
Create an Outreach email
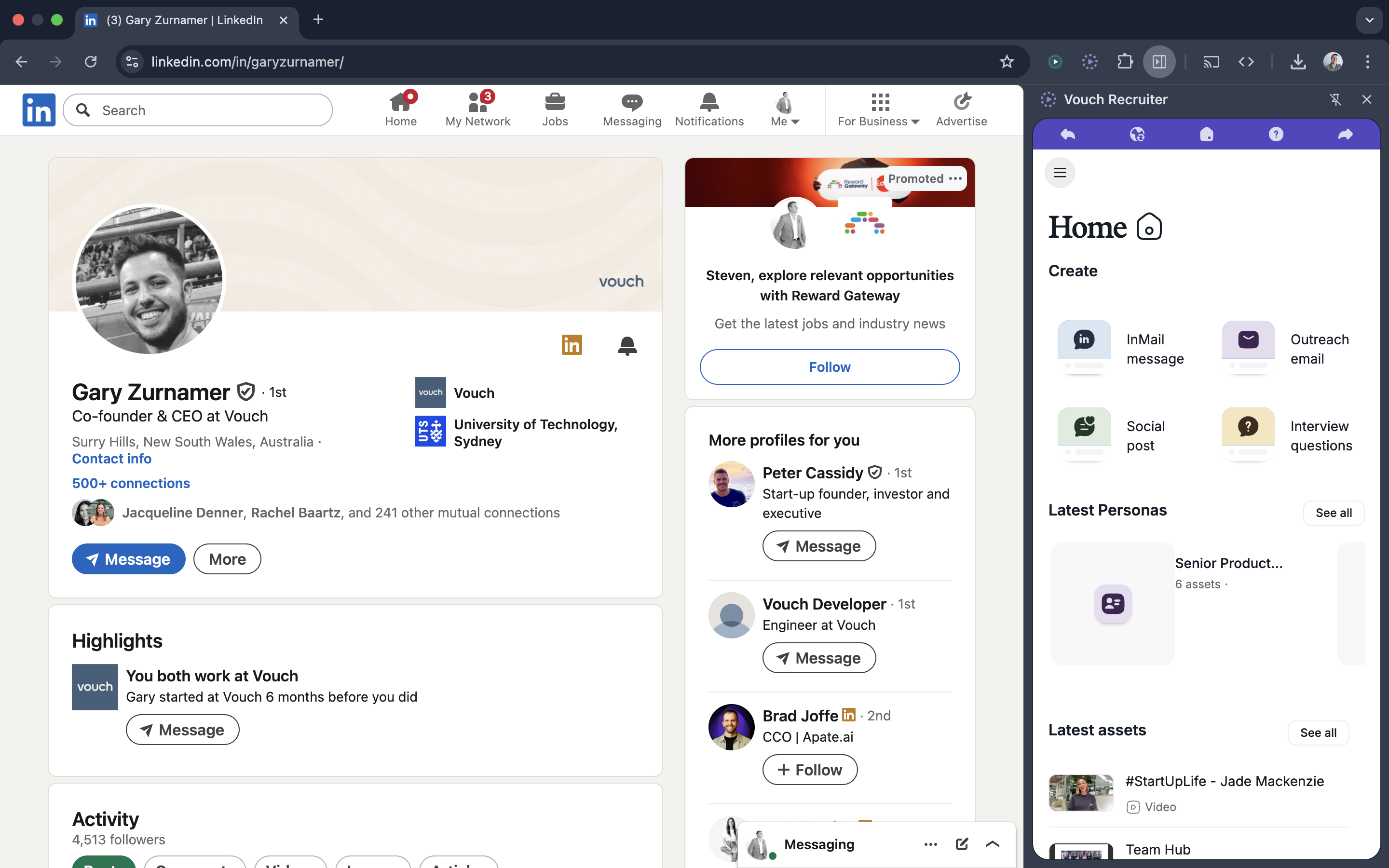click(1286, 349)
